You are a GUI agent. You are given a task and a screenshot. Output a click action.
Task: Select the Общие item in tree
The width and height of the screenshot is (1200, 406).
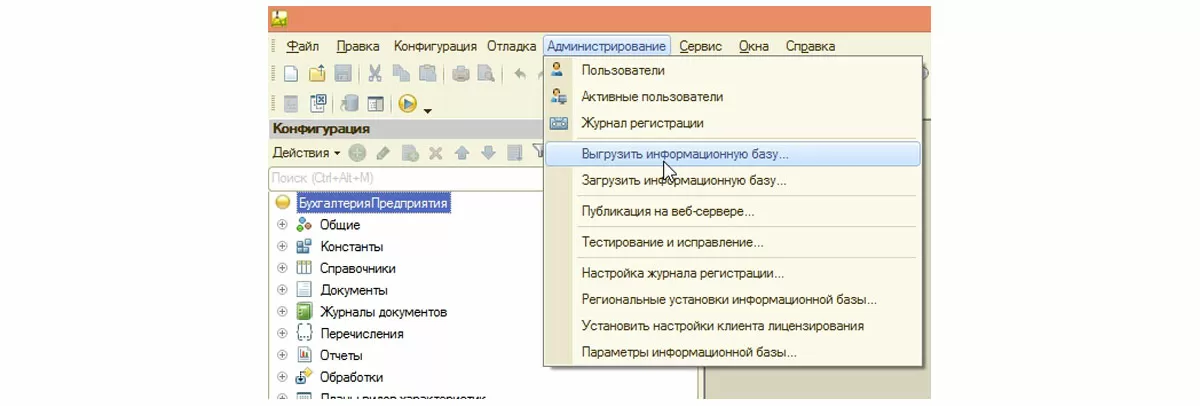pos(340,225)
